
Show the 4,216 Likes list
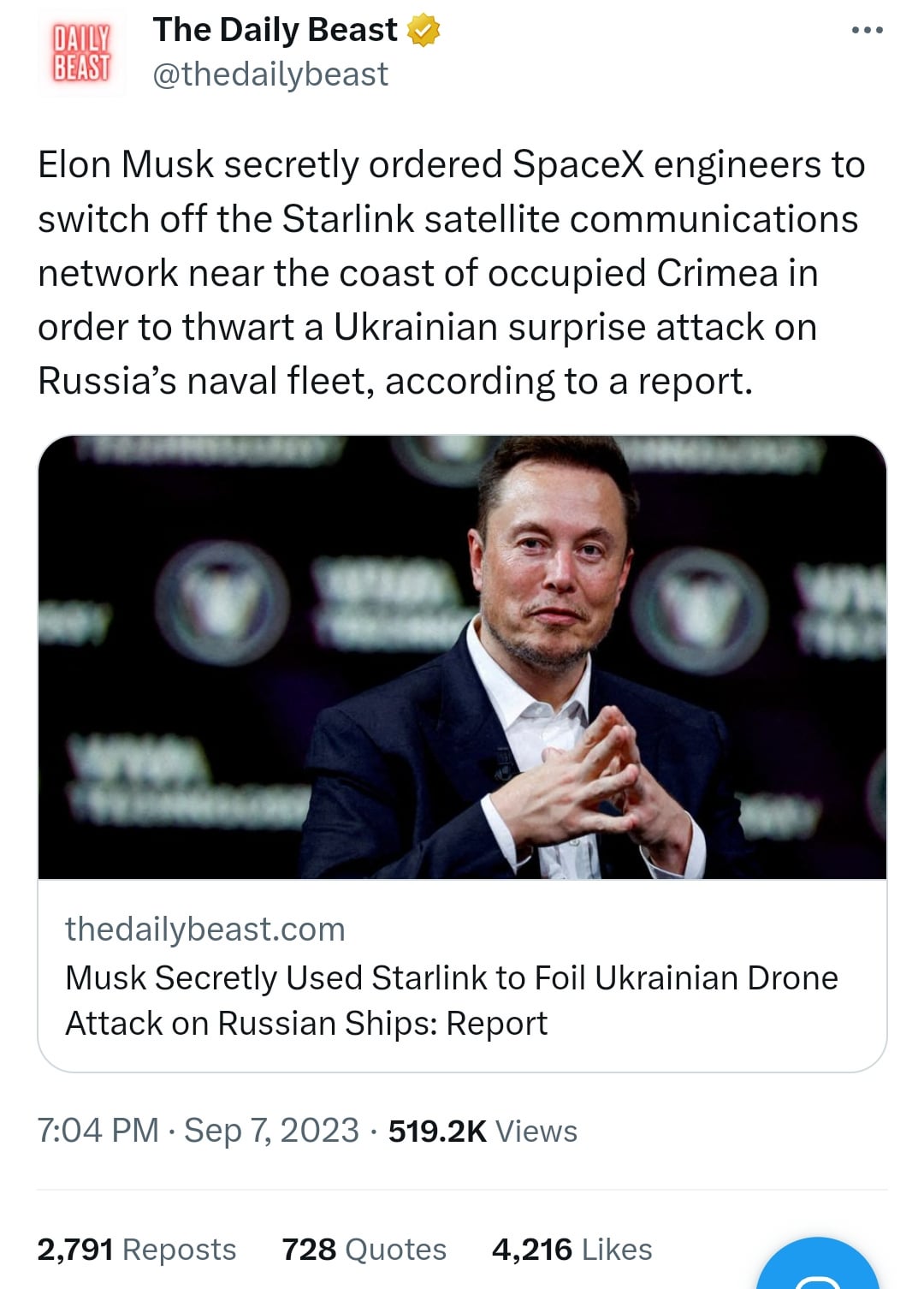tap(572, 1250)
